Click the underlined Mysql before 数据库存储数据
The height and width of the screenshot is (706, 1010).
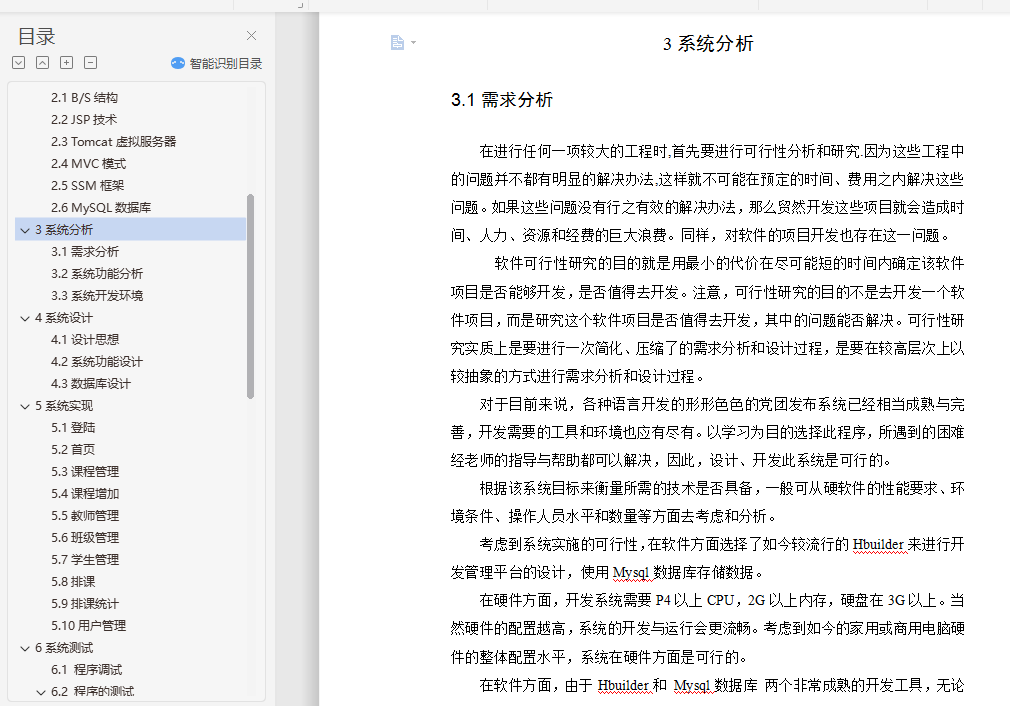(631, 573)
